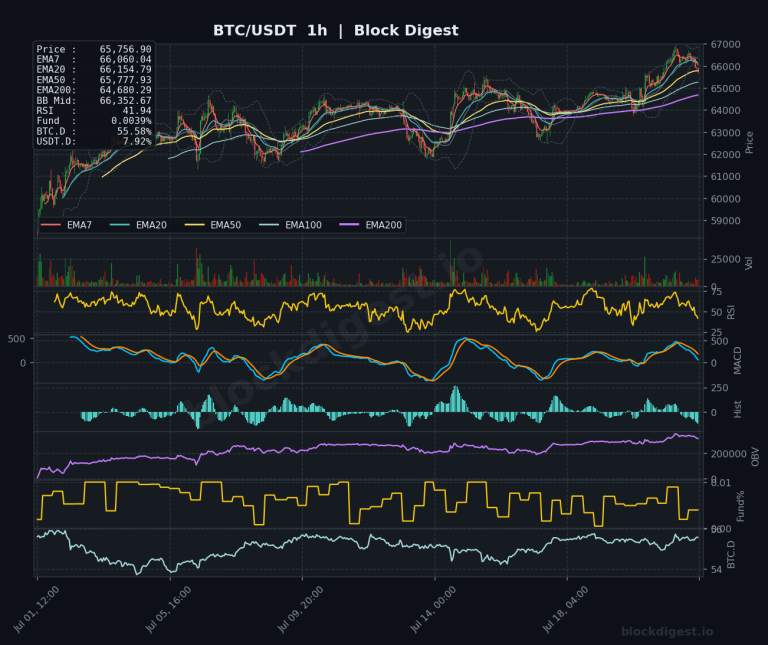This screenshot has height=645, width=768.
Task: Click the RSI panel axis label
Action: pyautogui.click(x=731, y=312)
